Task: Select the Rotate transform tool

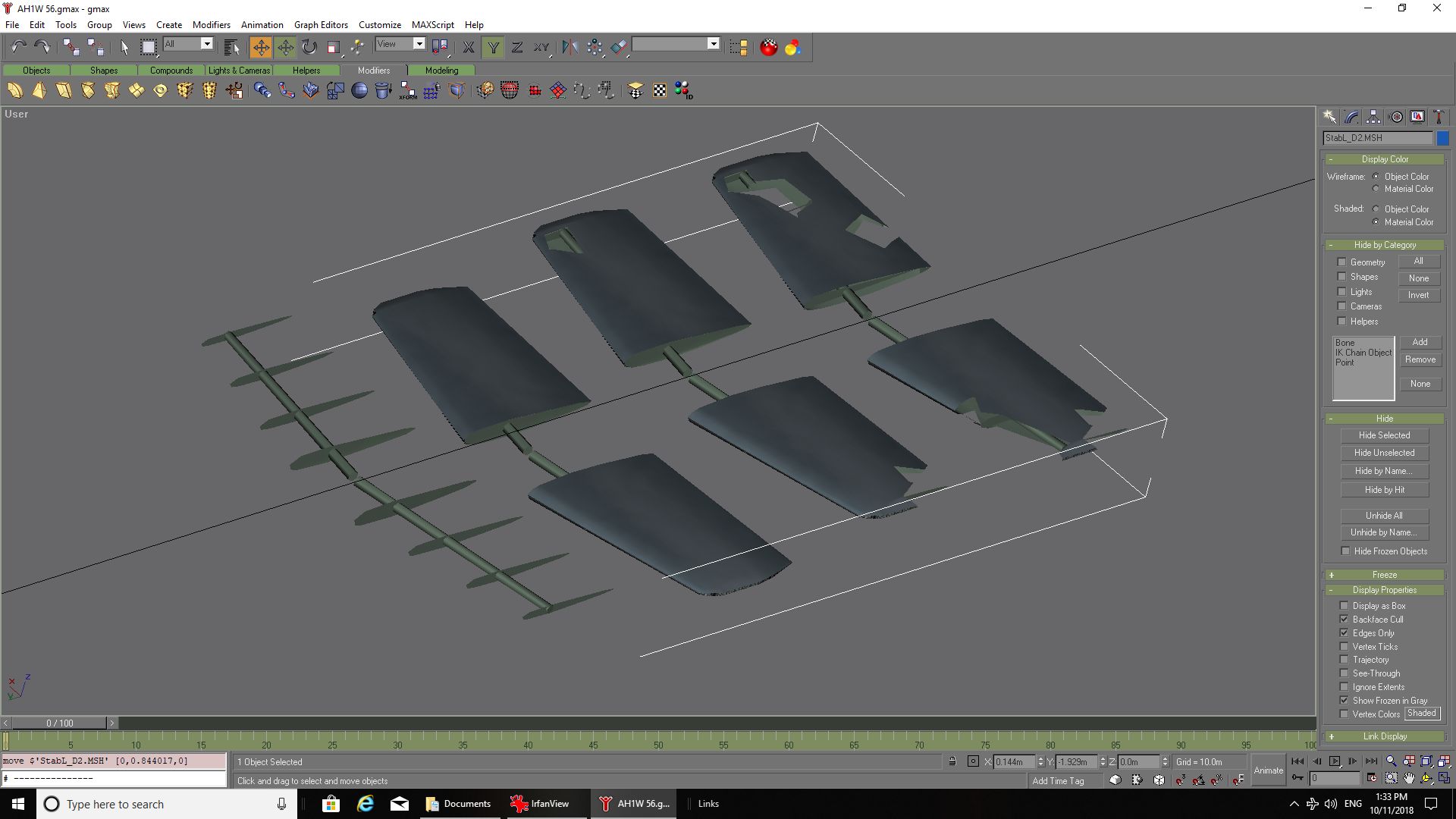Action: [309, 48]
